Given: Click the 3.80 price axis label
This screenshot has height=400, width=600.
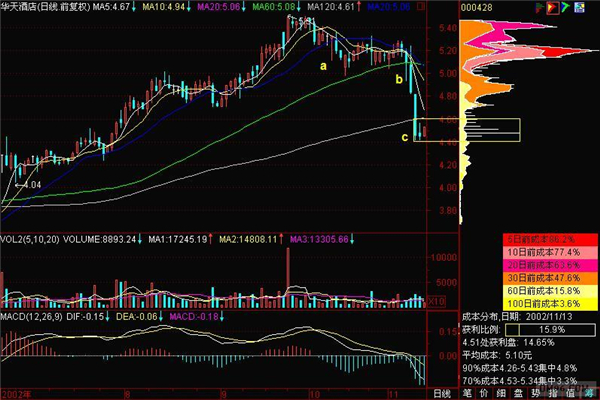Looking at the screenshot, I should [448, 211].
